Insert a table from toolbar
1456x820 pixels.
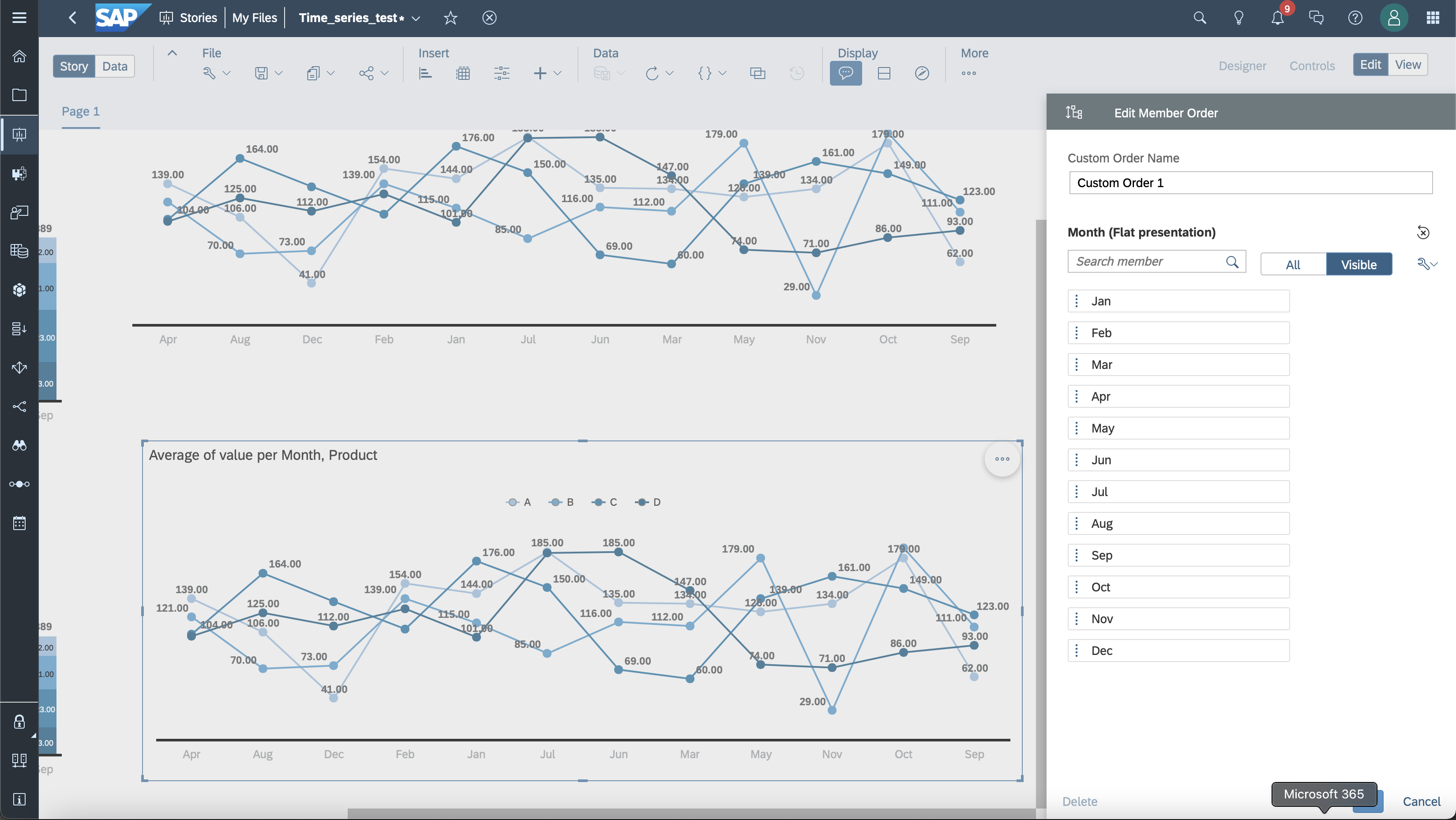463,73
